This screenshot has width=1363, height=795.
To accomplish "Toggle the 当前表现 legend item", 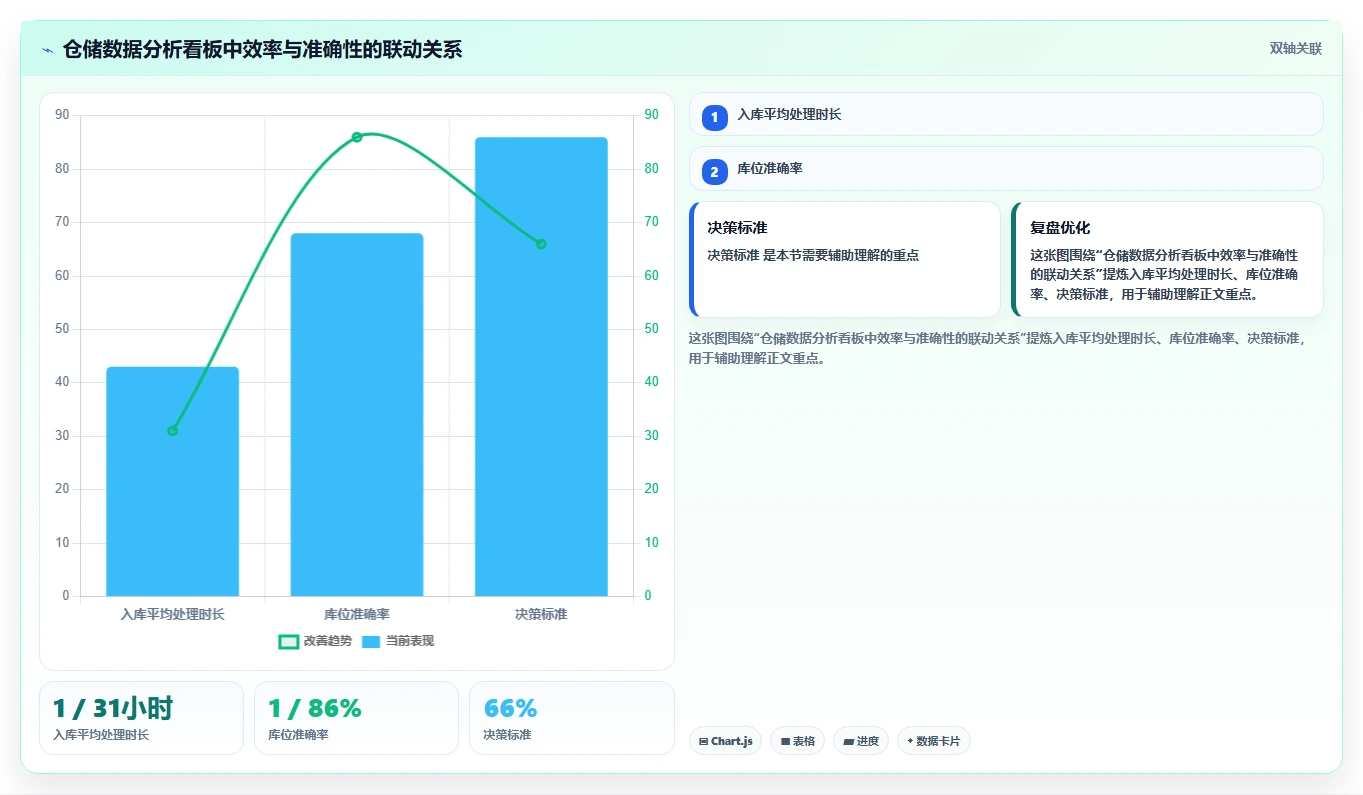I will (x=397, y=641).
